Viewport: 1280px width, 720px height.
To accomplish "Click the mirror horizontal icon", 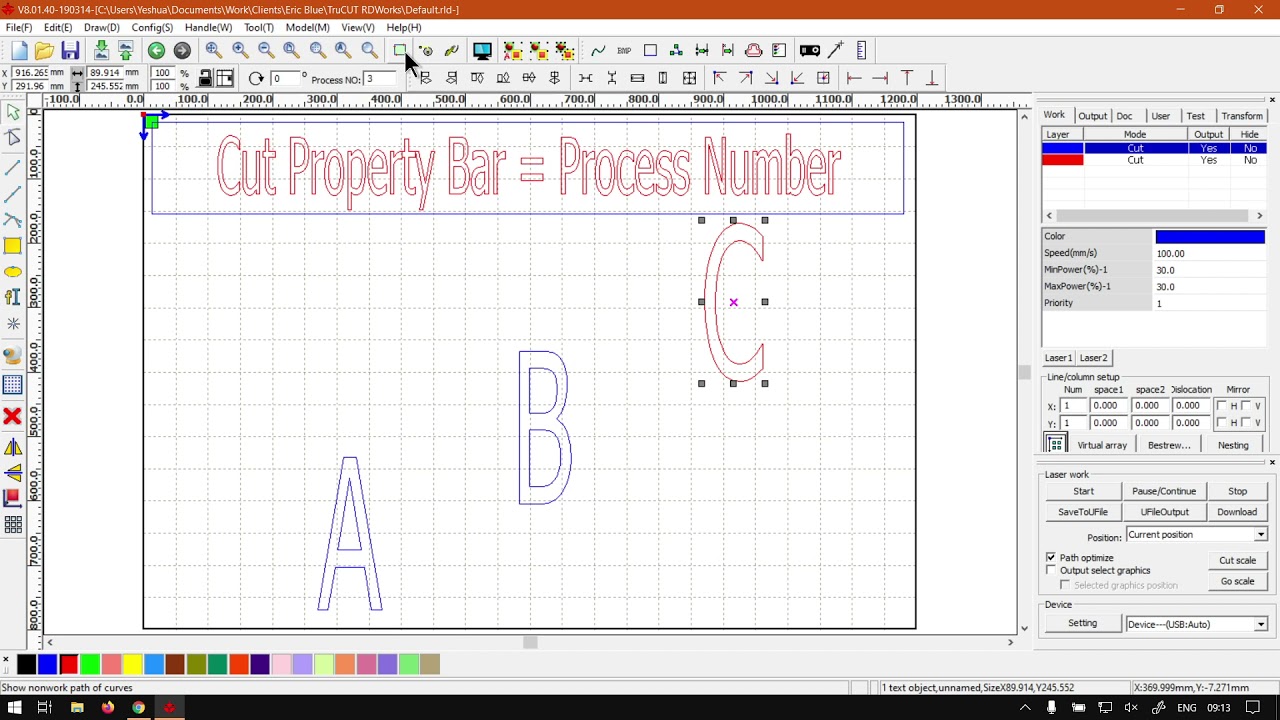I will [13, 448].
